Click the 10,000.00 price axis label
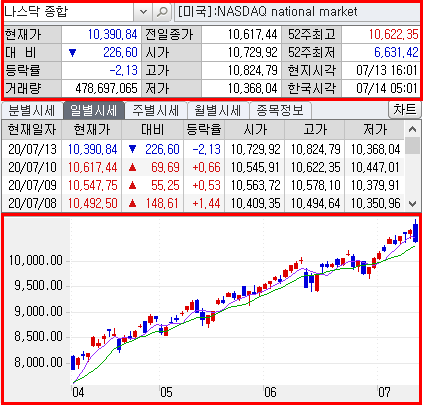Viewport: 423px width, 405px height. point(36,260)
